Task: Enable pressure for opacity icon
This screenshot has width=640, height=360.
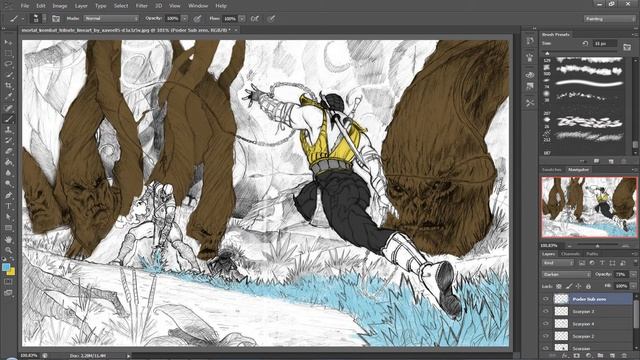Action: (198, 18)
